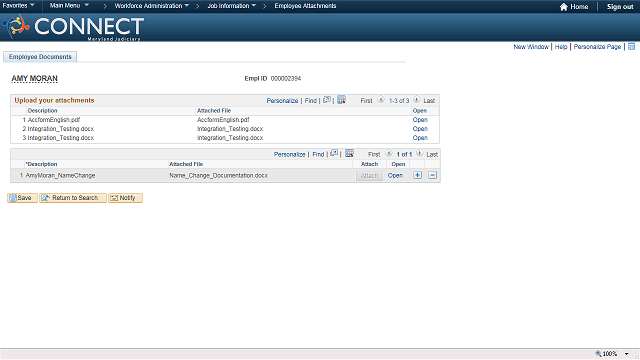This screenshot has height=360, width=640.
Task: Click the Home icon in top bar
Action: tap(564, 7)
